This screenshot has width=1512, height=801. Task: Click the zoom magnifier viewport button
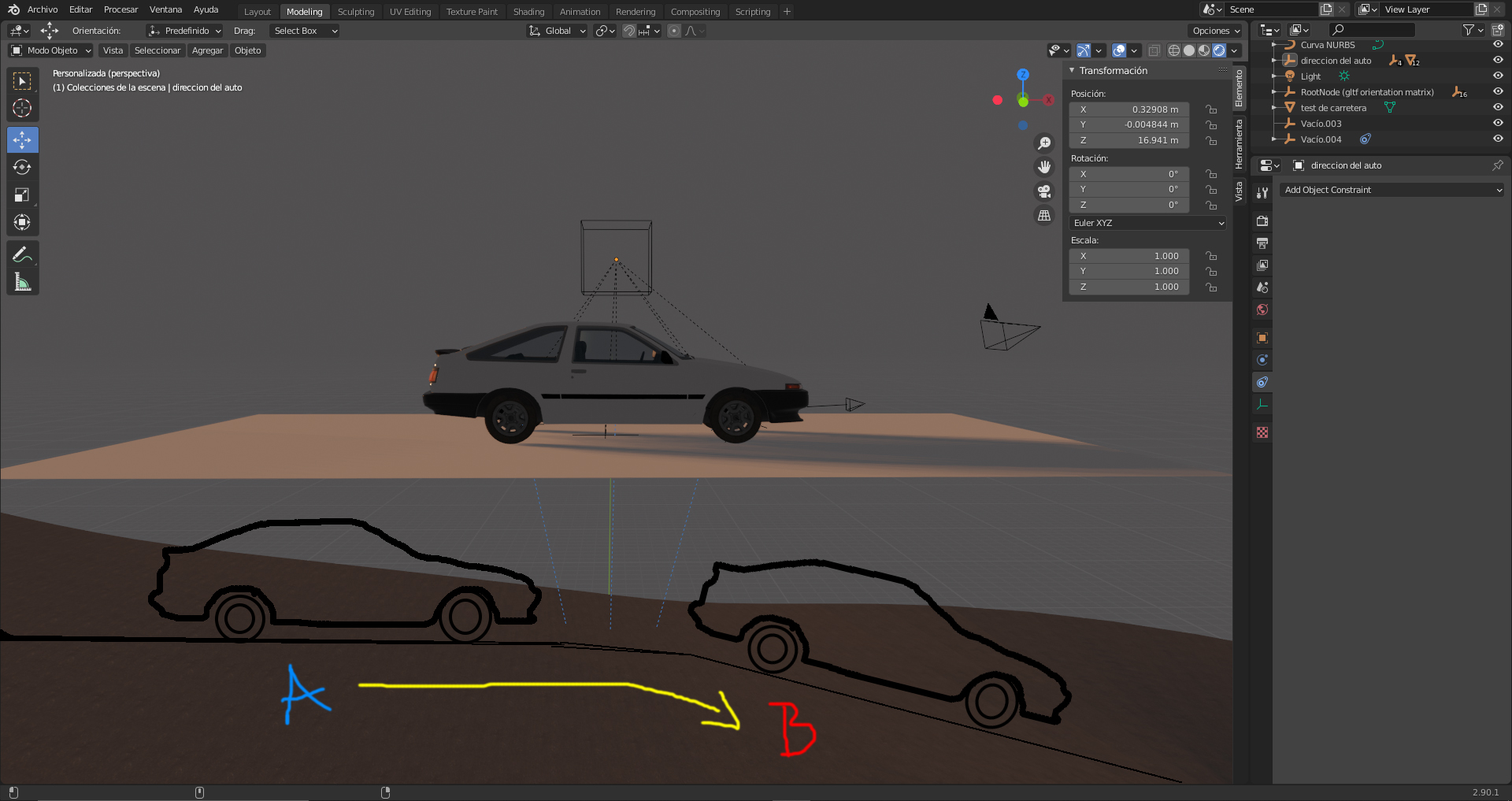(x=1044, y=143)
